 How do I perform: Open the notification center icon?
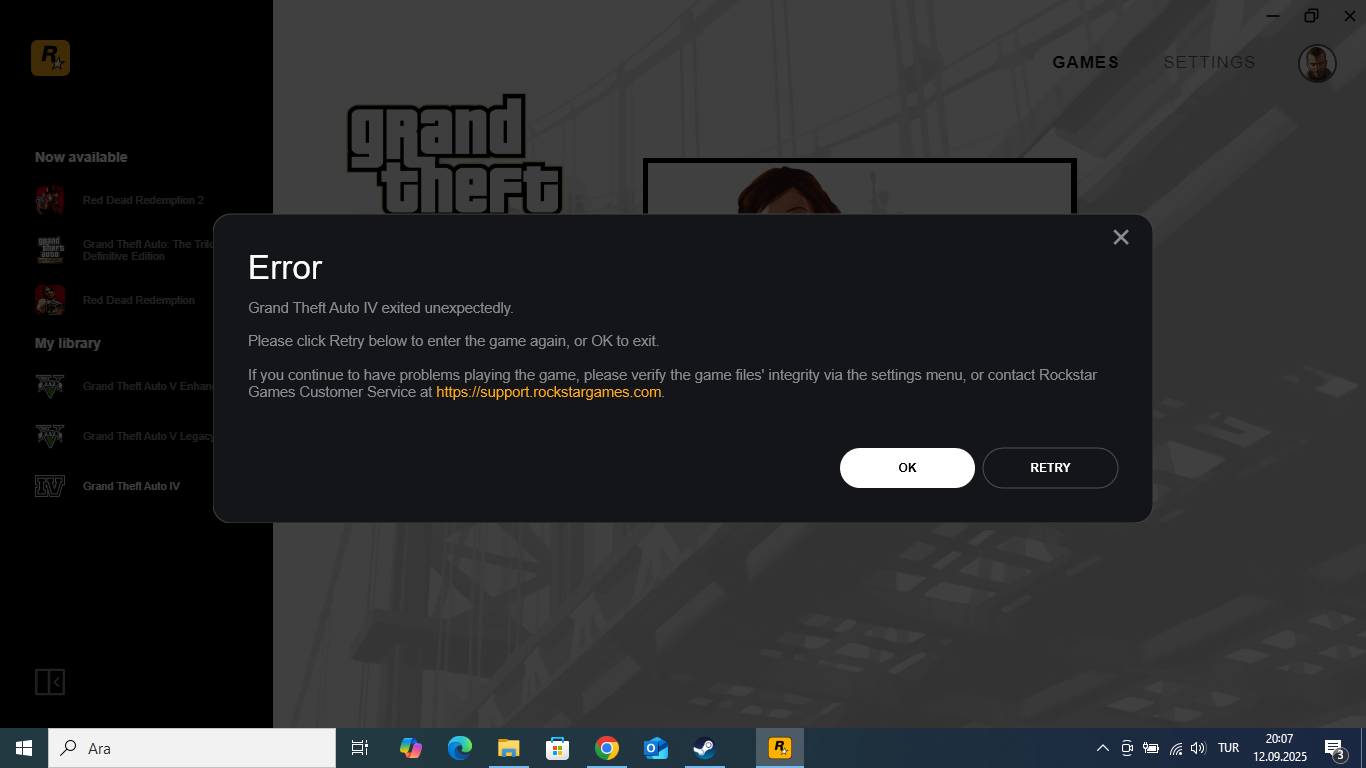click(x=1334, y=748)
